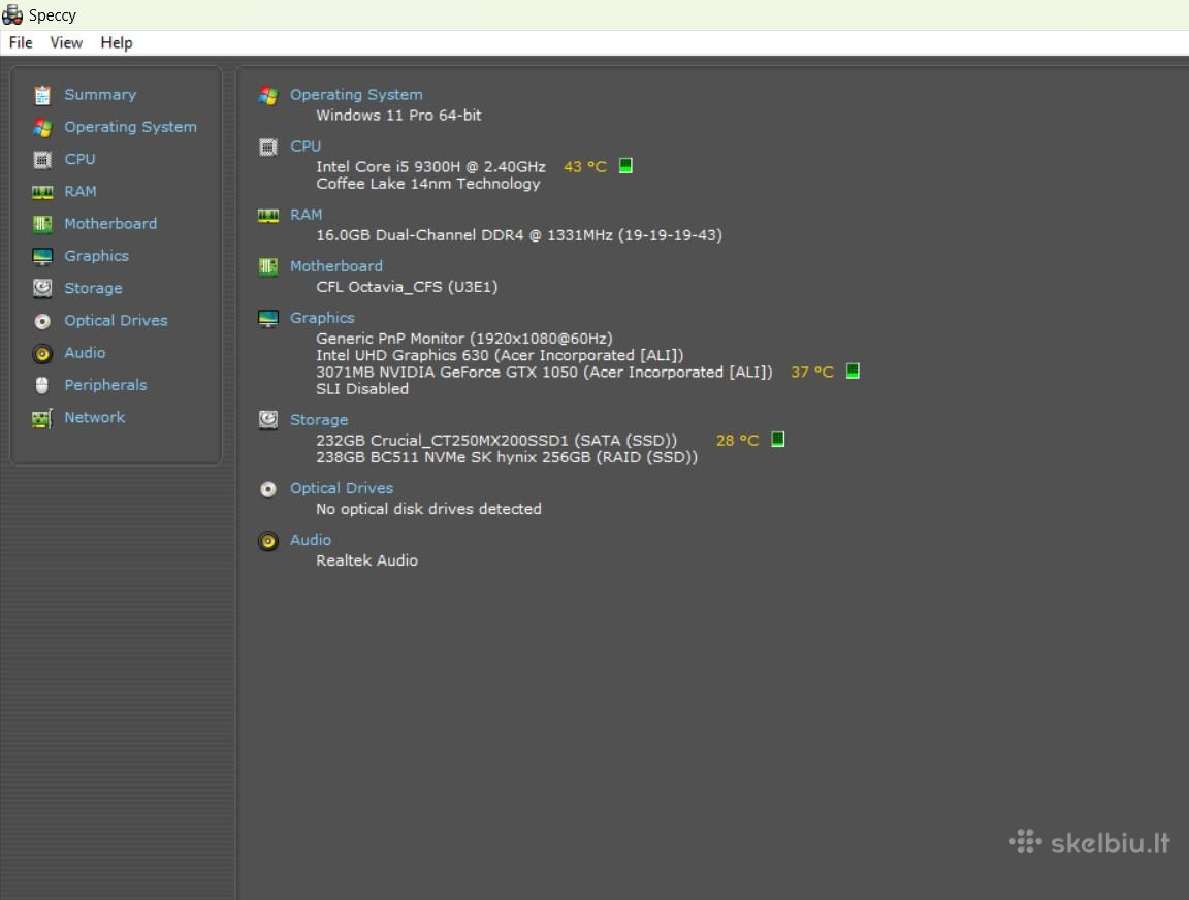Click the Audio speaker icon in summary pane
The width and height of the screenshot is (1189, 900).
pos(268,541)
